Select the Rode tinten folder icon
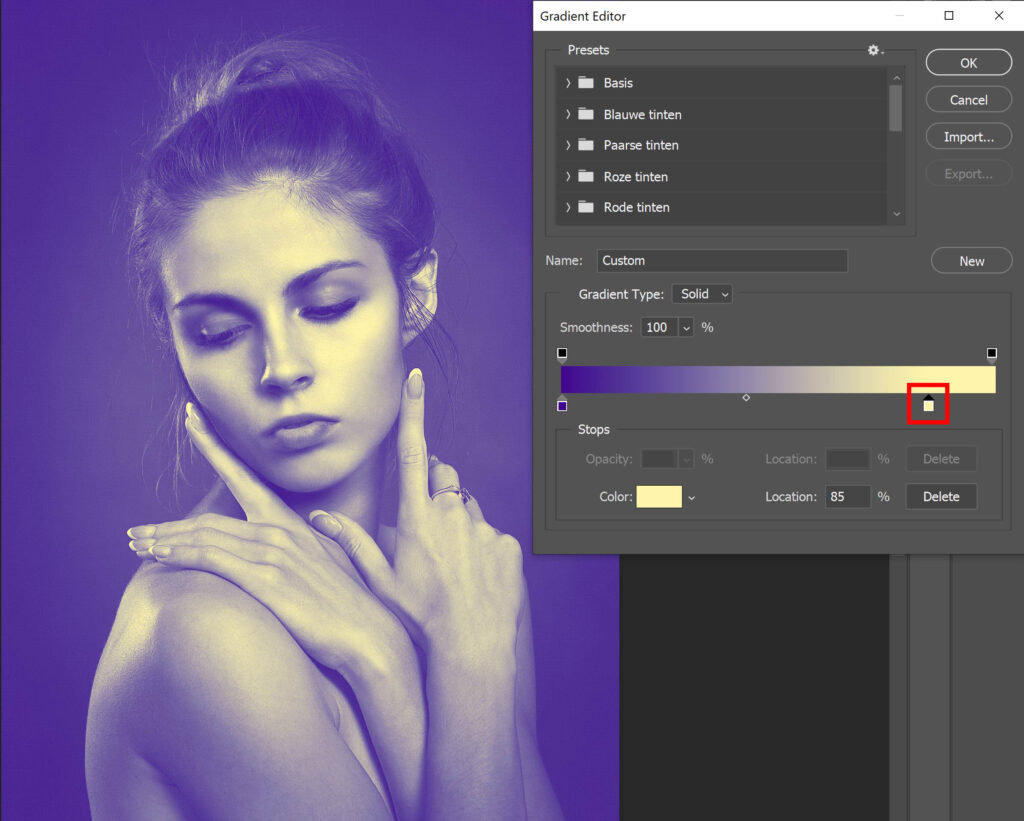The height and width of the screenshot is (821, 1024). click(586, 207)
